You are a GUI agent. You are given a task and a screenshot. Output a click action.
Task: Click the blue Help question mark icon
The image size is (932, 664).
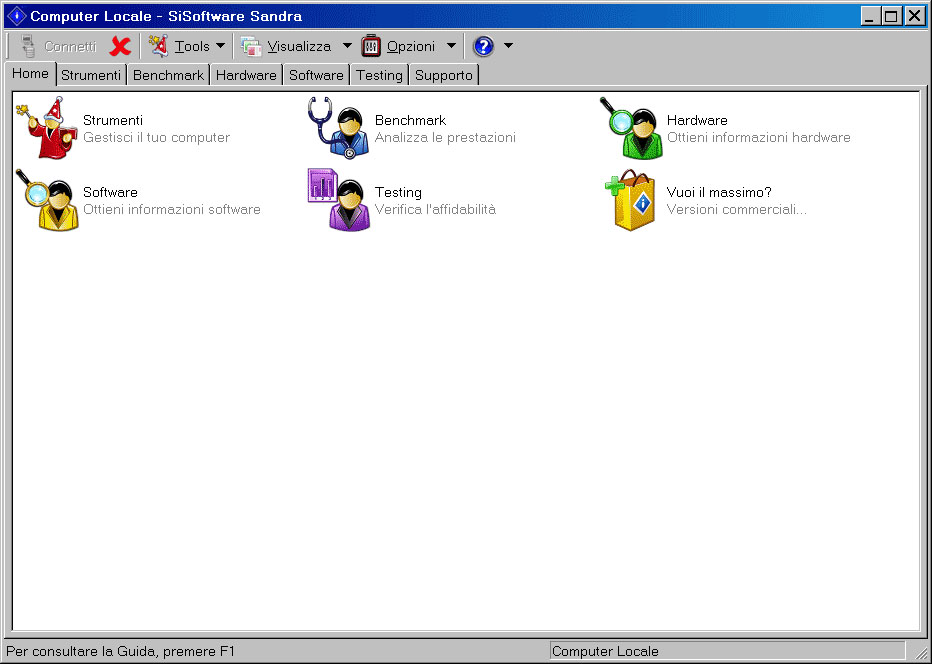[x=484, y=46]
